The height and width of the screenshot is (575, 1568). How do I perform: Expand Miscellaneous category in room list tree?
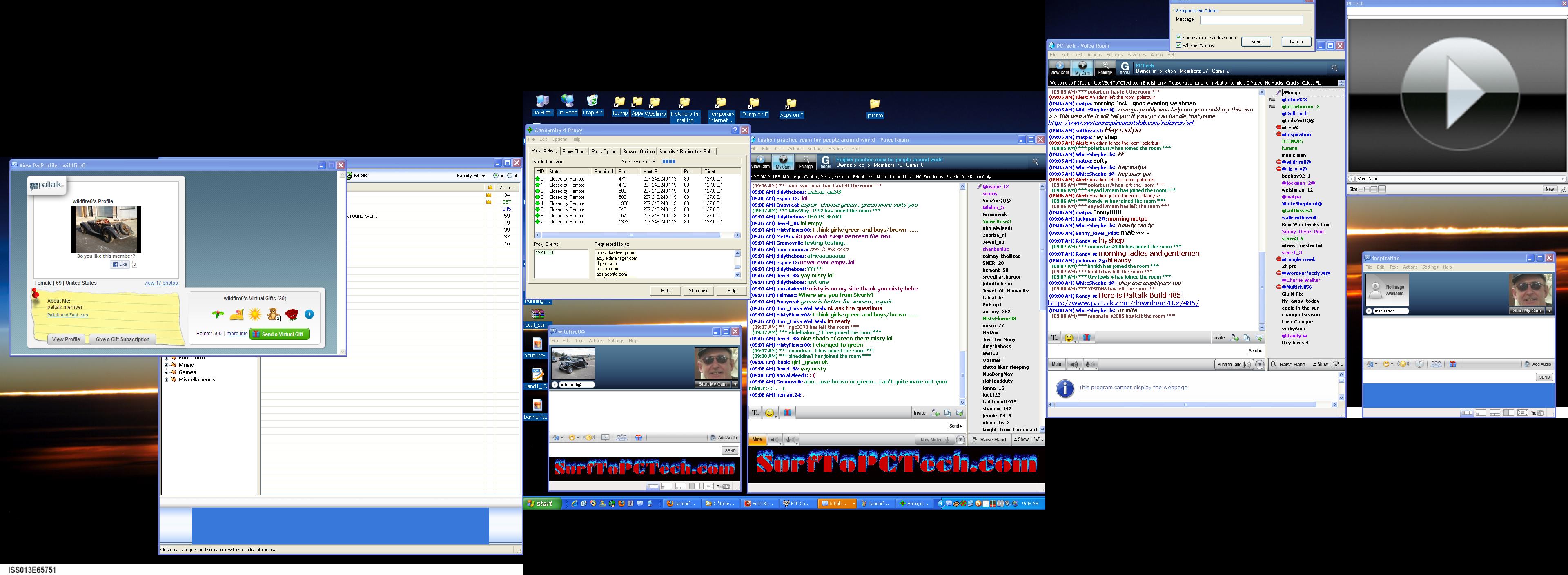[166, 380]
